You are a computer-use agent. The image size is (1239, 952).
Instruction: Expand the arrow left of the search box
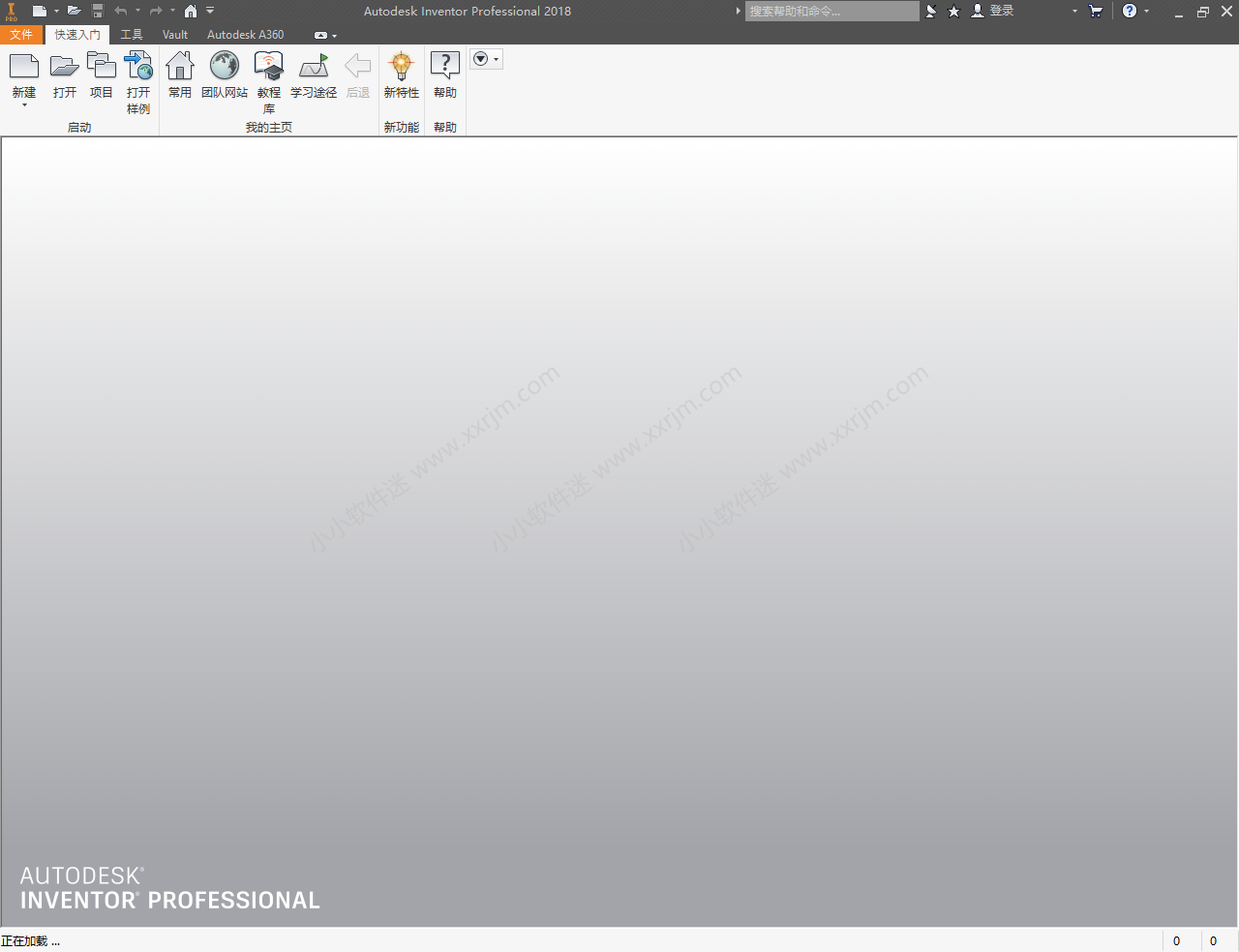738,12
